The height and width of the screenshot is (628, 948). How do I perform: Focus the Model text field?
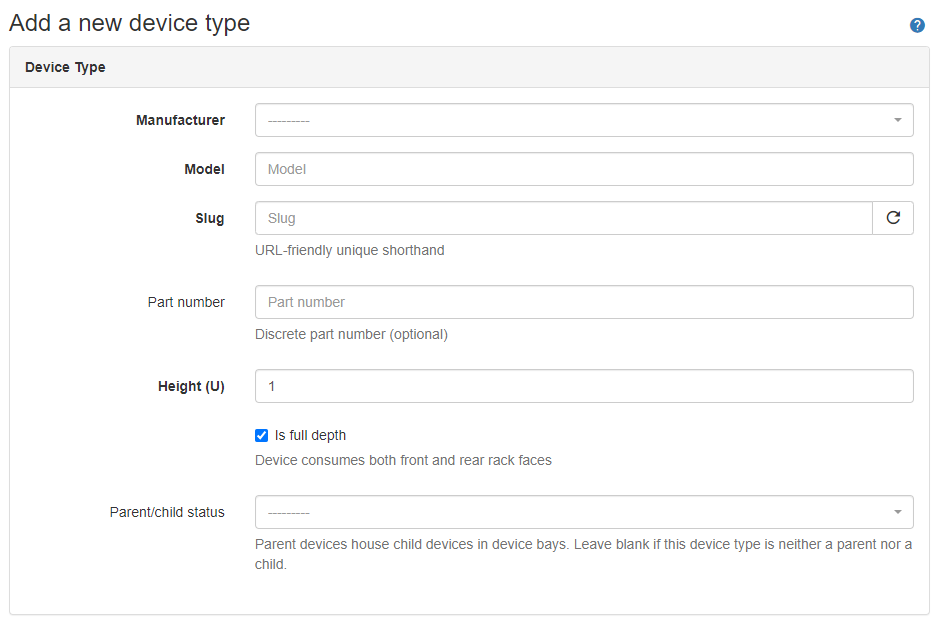click(584, 169)
